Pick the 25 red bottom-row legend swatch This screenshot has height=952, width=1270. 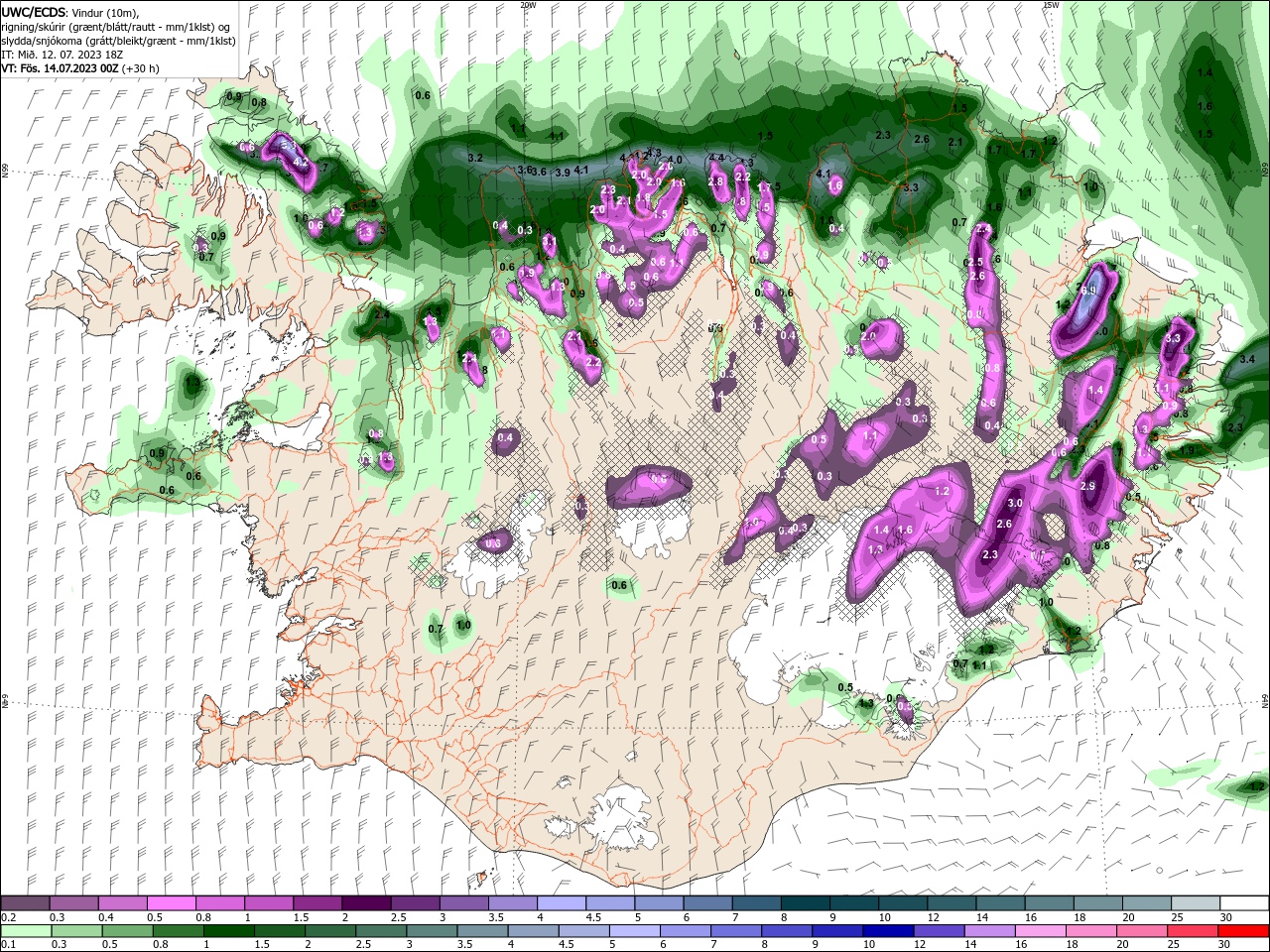(x=1192, y=930)
